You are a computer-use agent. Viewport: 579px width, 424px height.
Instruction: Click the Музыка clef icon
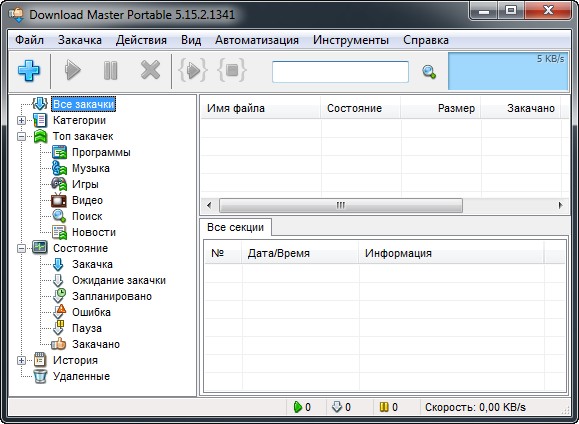59,168
